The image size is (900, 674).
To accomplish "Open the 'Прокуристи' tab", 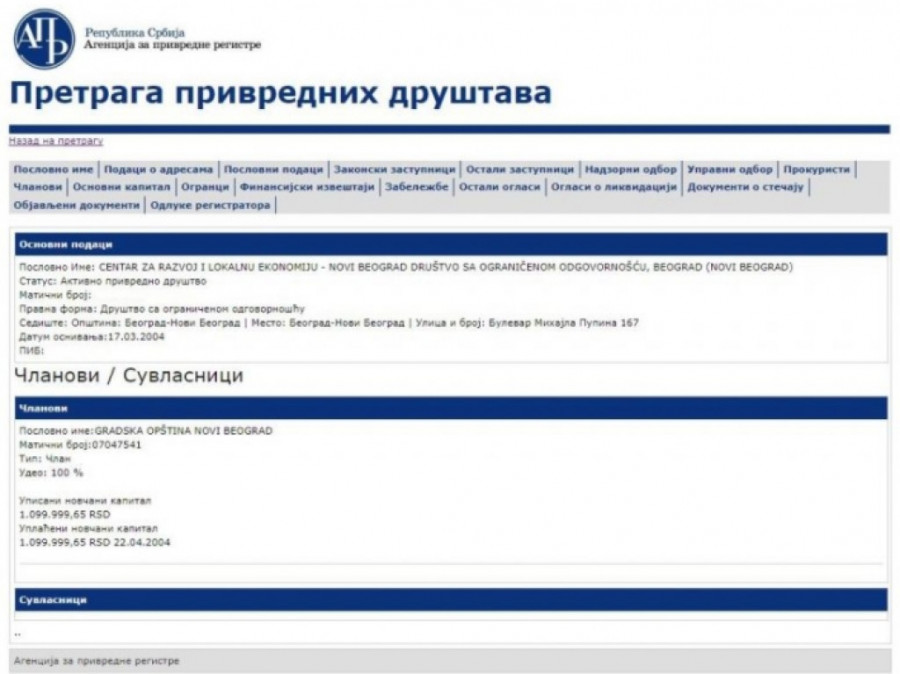I will point(816,169).
